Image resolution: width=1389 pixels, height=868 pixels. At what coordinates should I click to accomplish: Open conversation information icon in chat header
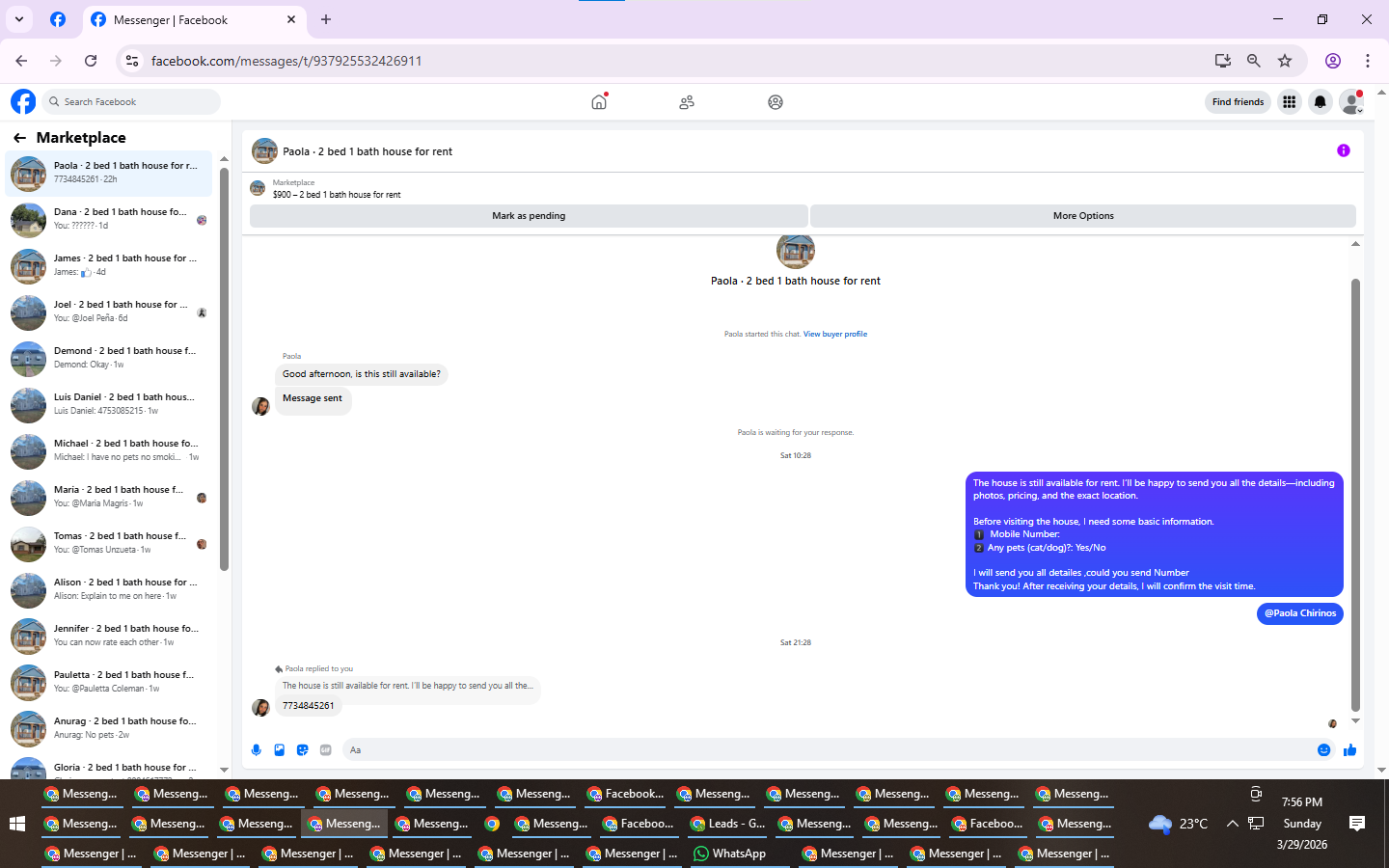click(x=1344, y=150)
